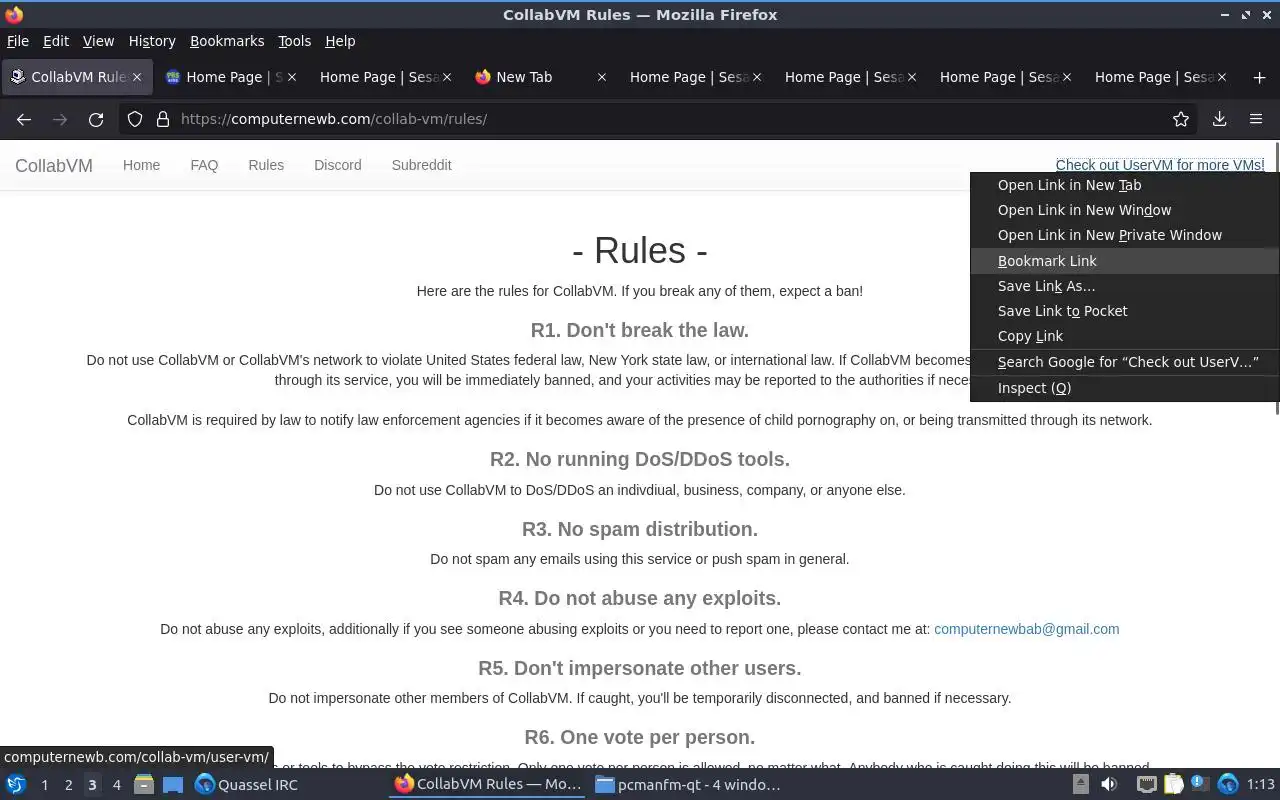Open the View menu
The width and height of the screenshot is (1280, 800).
pos(98,41)
